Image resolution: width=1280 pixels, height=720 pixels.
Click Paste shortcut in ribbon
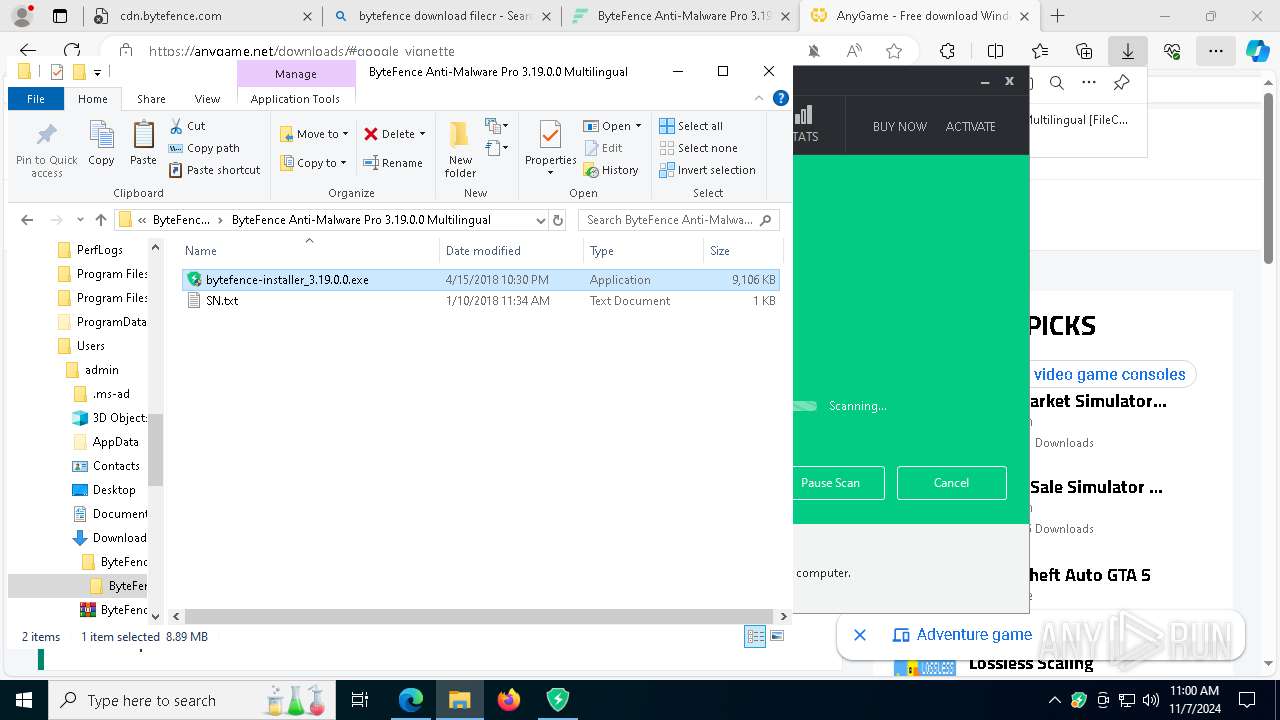click(x=214, y=170)
